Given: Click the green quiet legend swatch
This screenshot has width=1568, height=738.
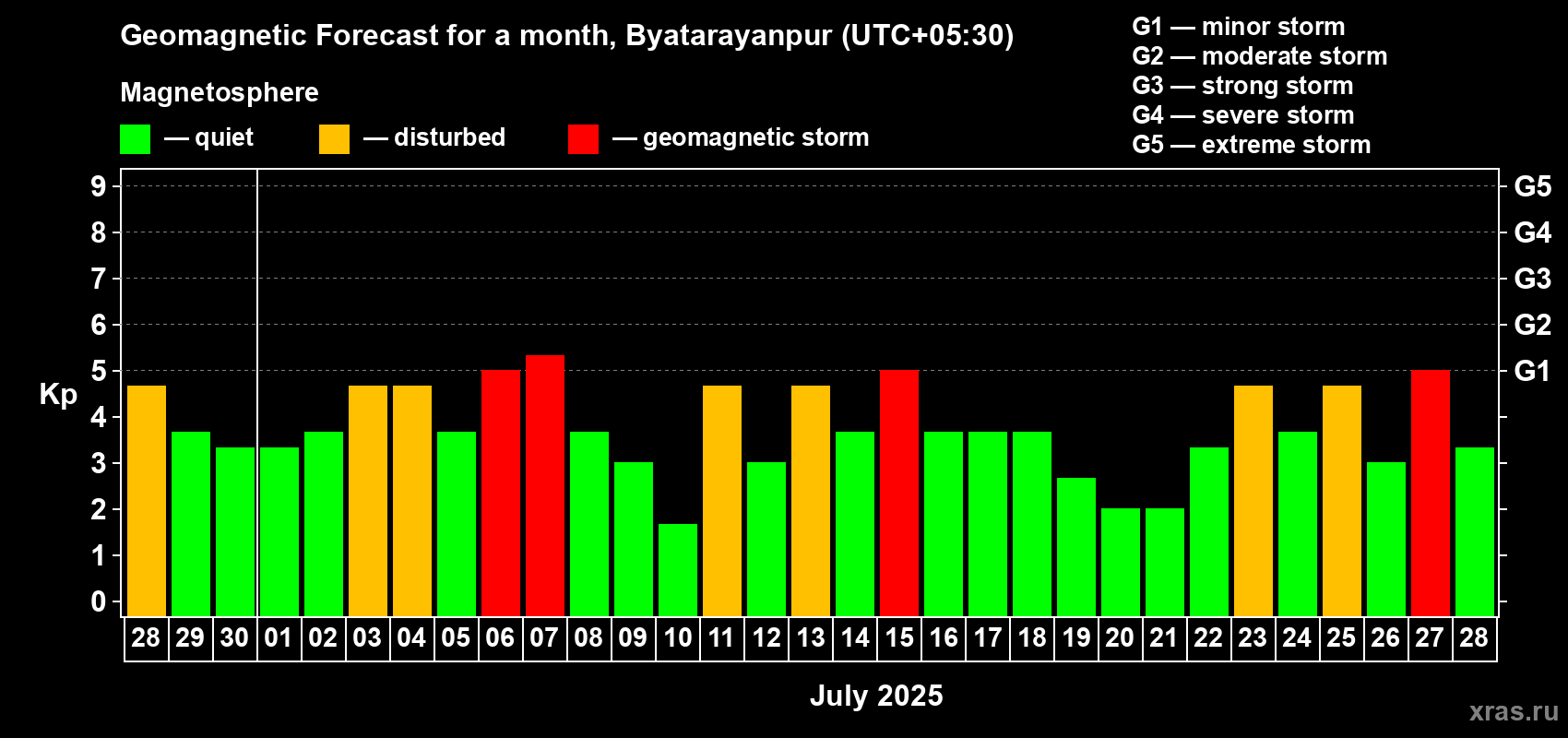Looking at the screenshot, I should tap(135, 139).
